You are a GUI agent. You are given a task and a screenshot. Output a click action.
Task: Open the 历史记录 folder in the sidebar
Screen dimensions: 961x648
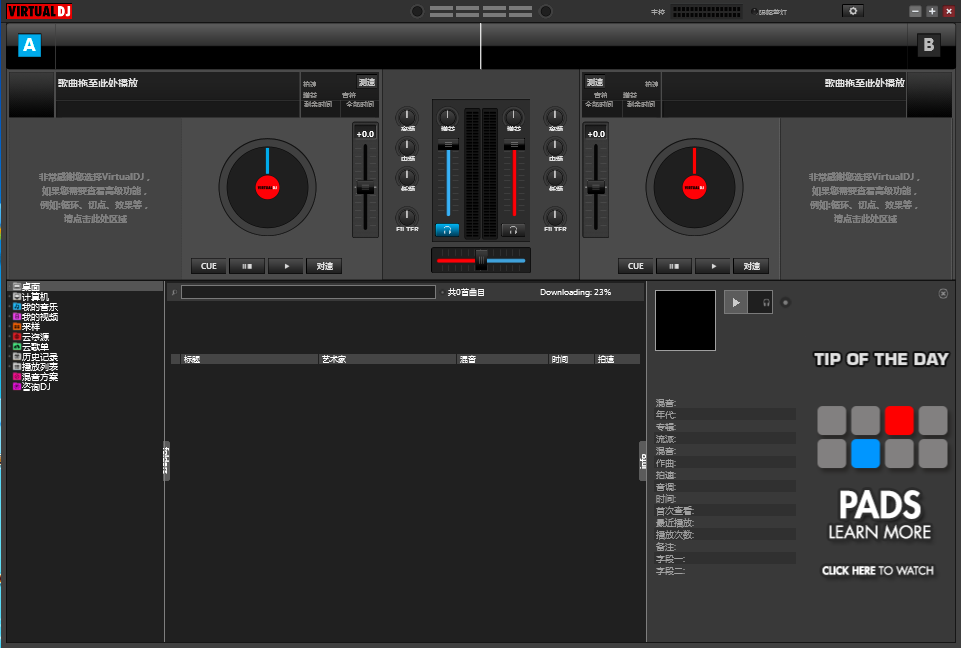pyautogui.click(x=40, y=357)
